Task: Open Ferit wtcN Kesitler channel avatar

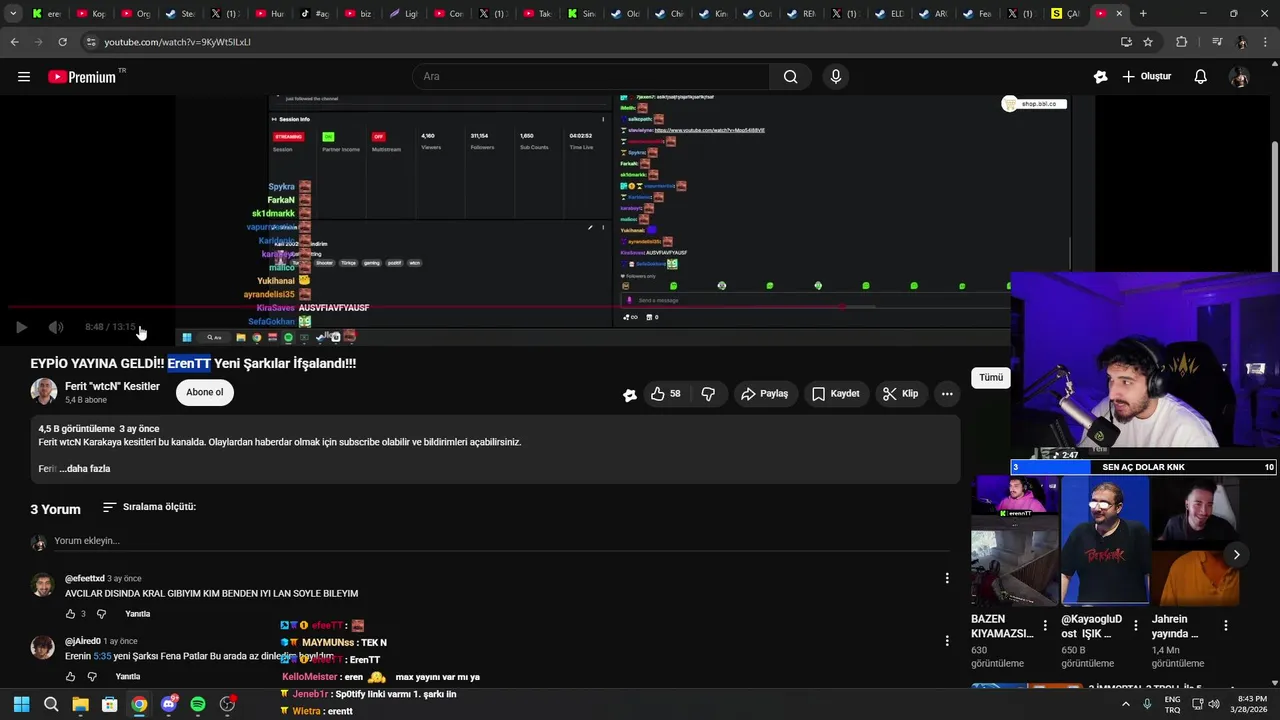Action: 43,392
